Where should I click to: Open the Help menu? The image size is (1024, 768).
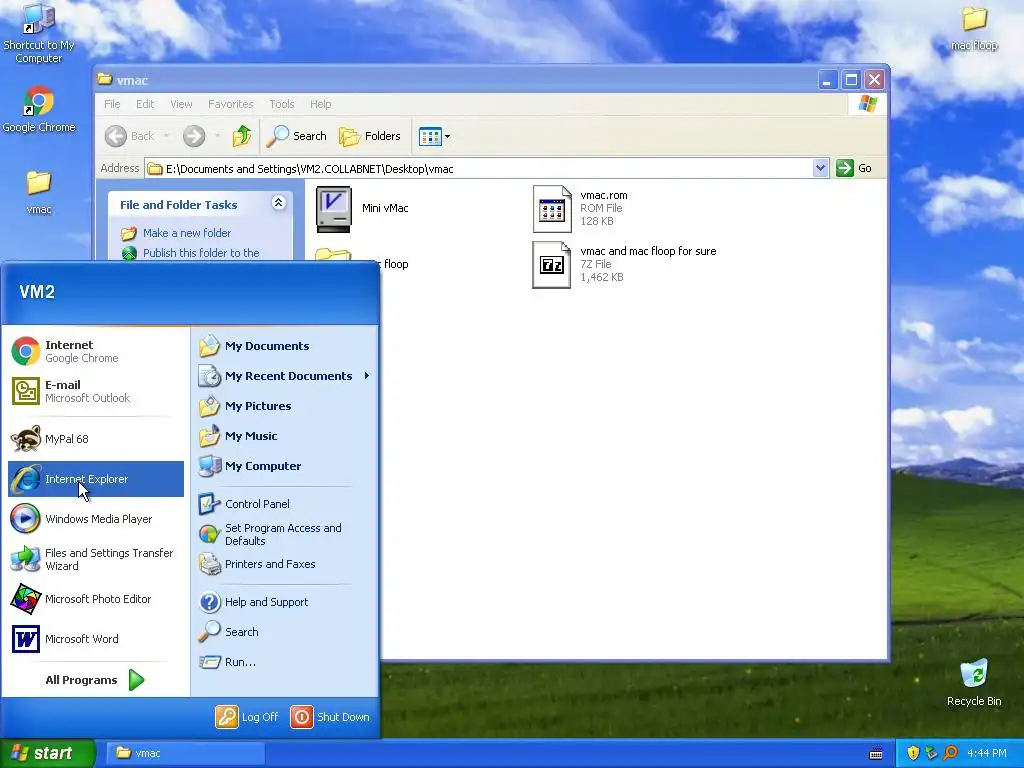(321, 104)
